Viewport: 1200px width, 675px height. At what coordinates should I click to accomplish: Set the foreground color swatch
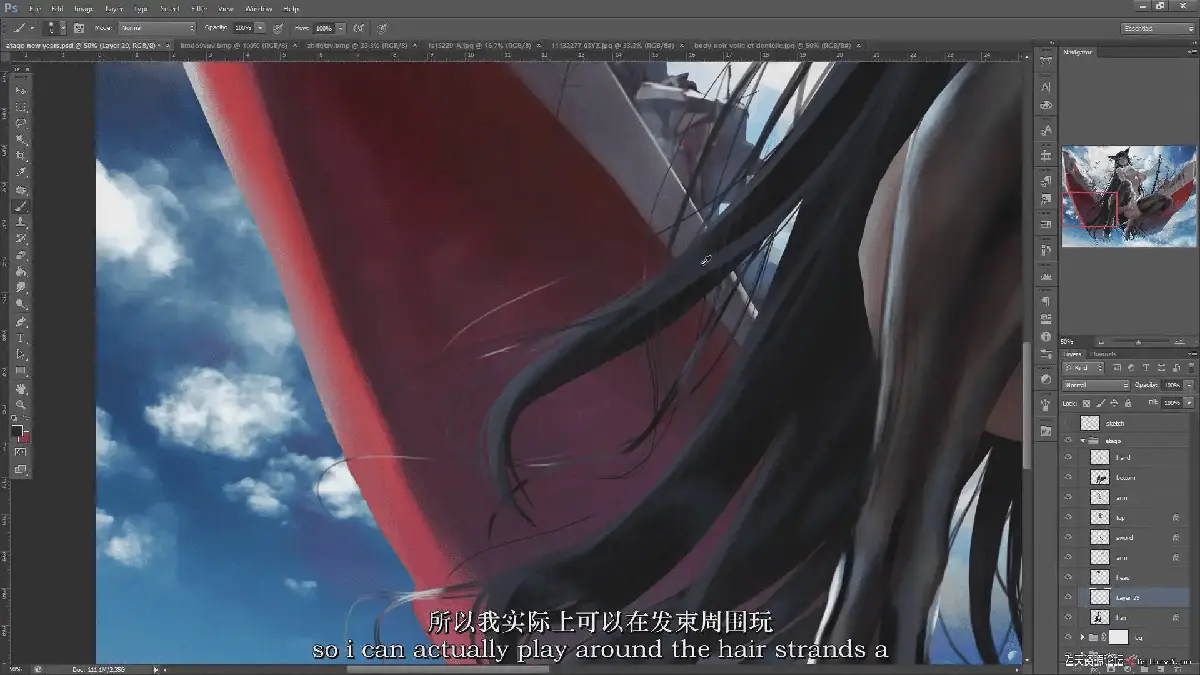(x=18, y=431)
